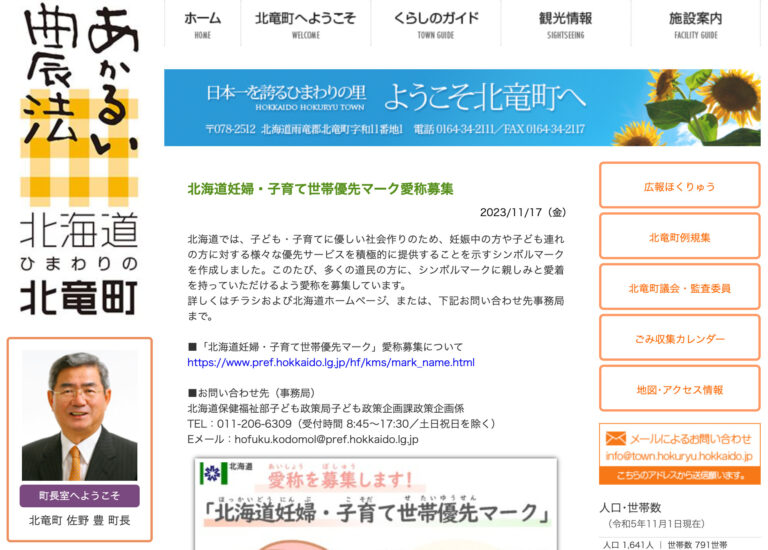Screen dimensions: 768x550
Task: Go to 観光情報 SIGHTSEEING menu
Action: tap(565, 24)
